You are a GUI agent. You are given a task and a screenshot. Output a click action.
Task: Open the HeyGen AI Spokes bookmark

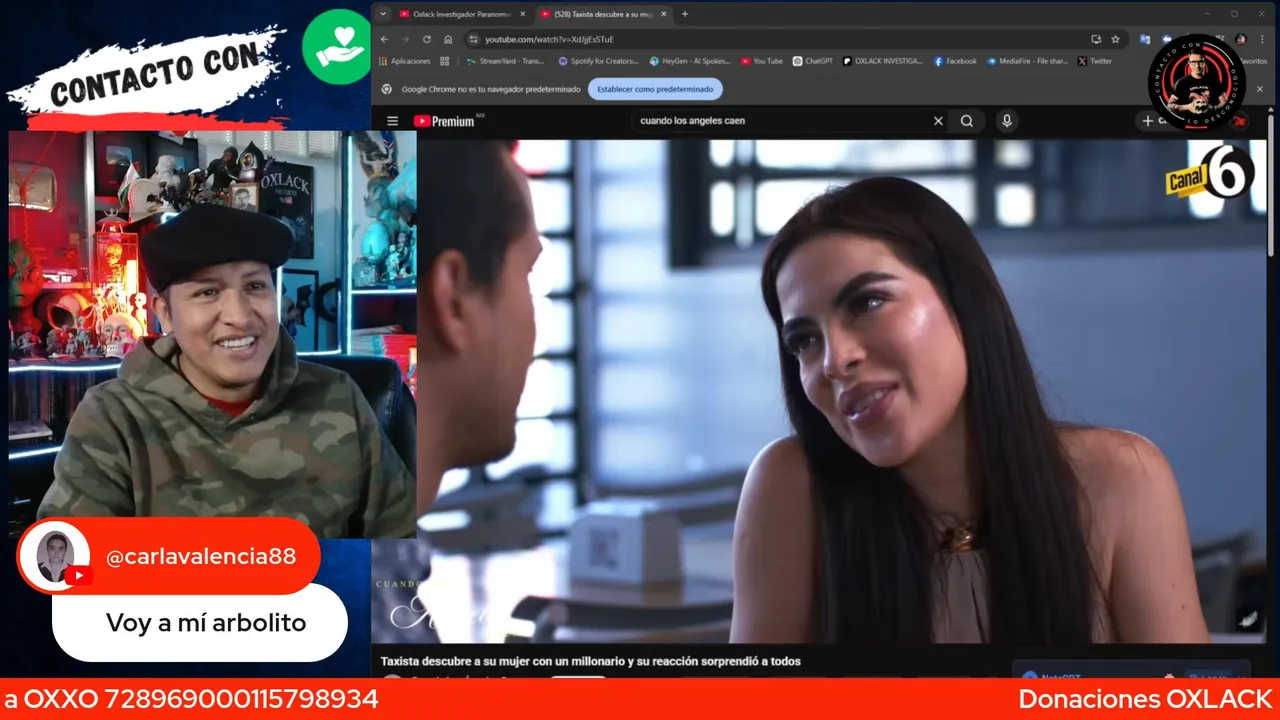point(690,61)
